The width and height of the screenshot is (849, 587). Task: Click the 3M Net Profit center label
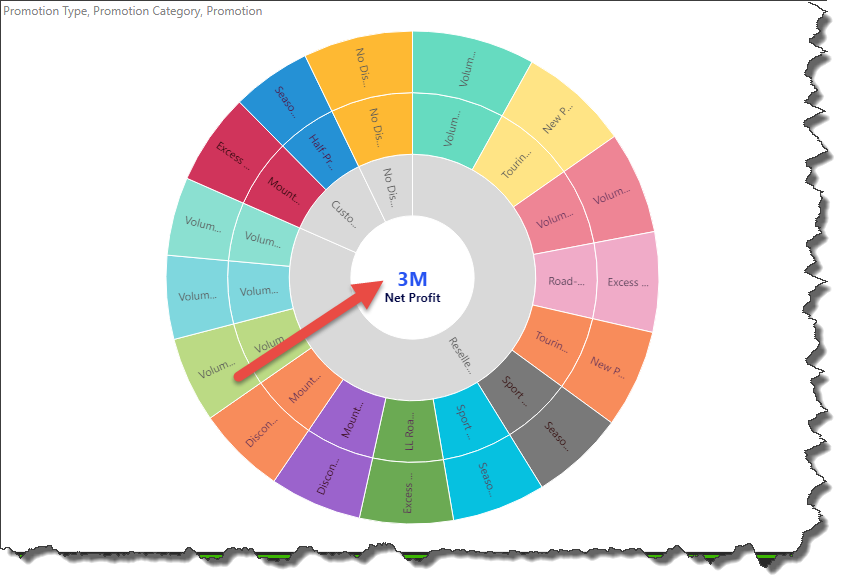pyautogui.click(x=412, y=286)
